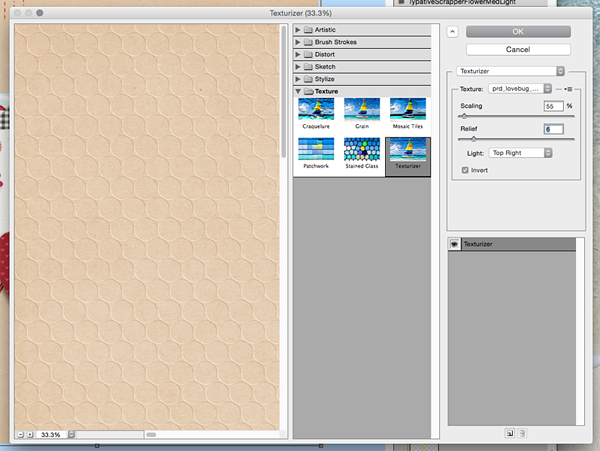Click the Brush Strokes folder icon
Screen dimensions: 600x451
(x=308, y=42)
